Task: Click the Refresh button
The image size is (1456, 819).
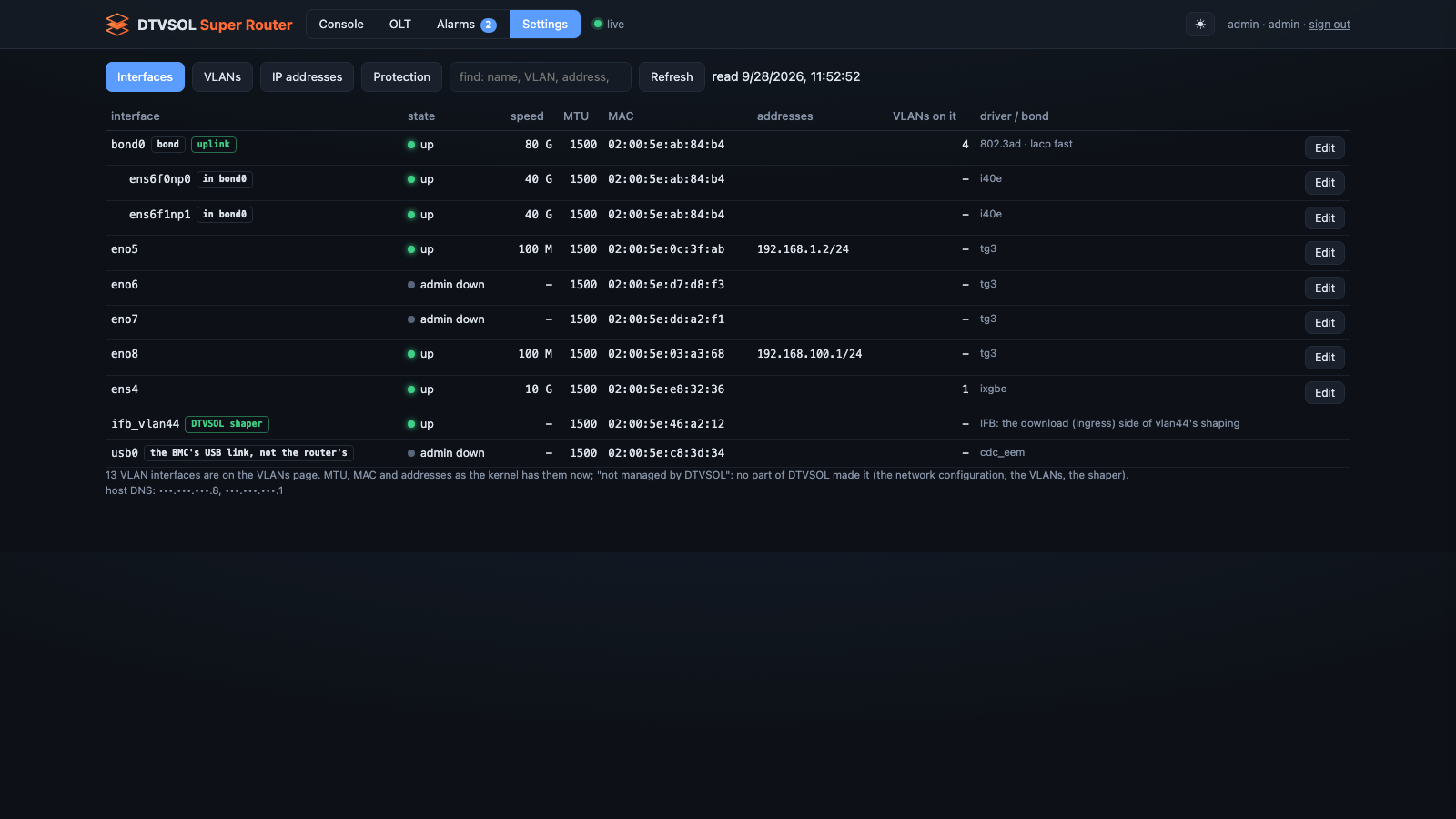Action: [x=672, y=77]
